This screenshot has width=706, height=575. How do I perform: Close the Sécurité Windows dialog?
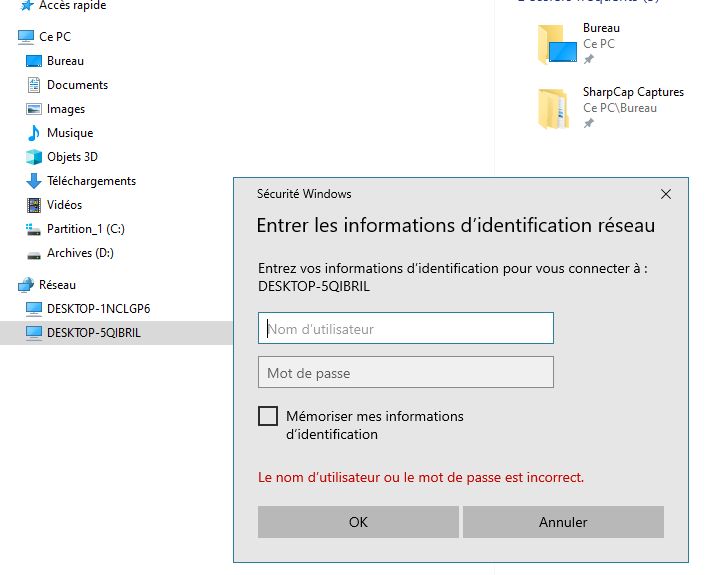click(666, 194)
